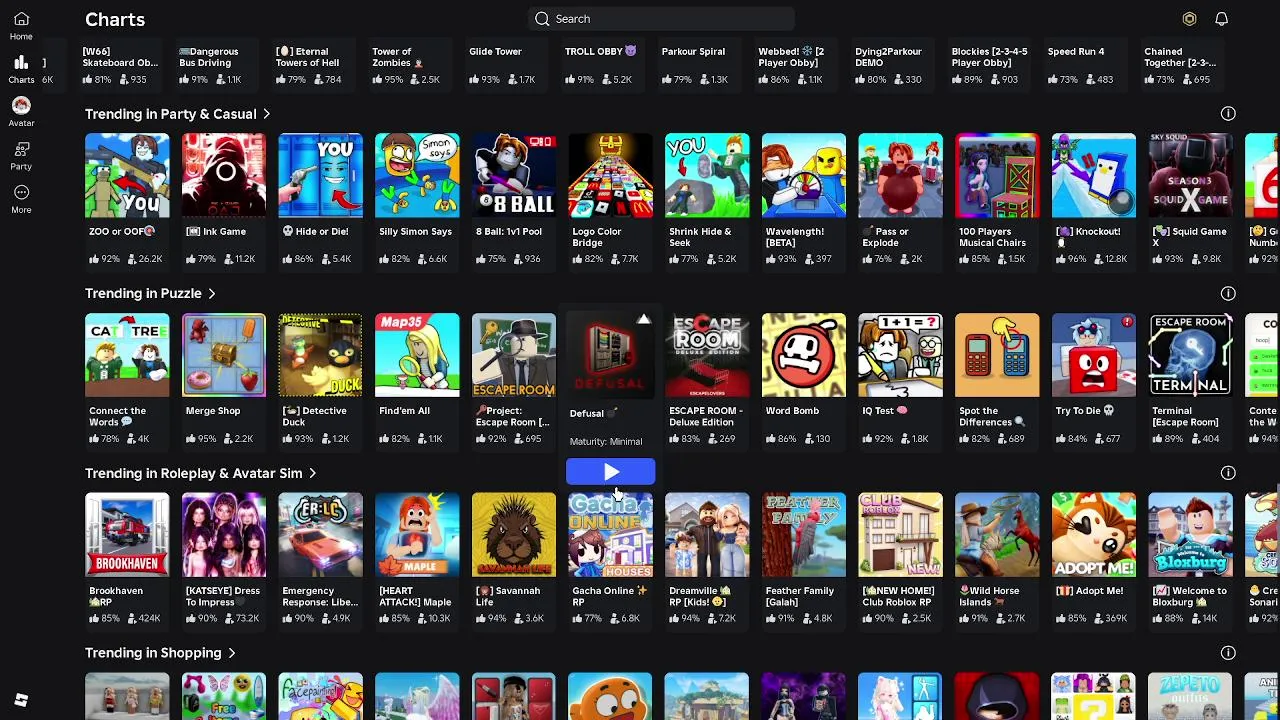
Task: Open the Home sidebar icon
Action: (21, 25)
